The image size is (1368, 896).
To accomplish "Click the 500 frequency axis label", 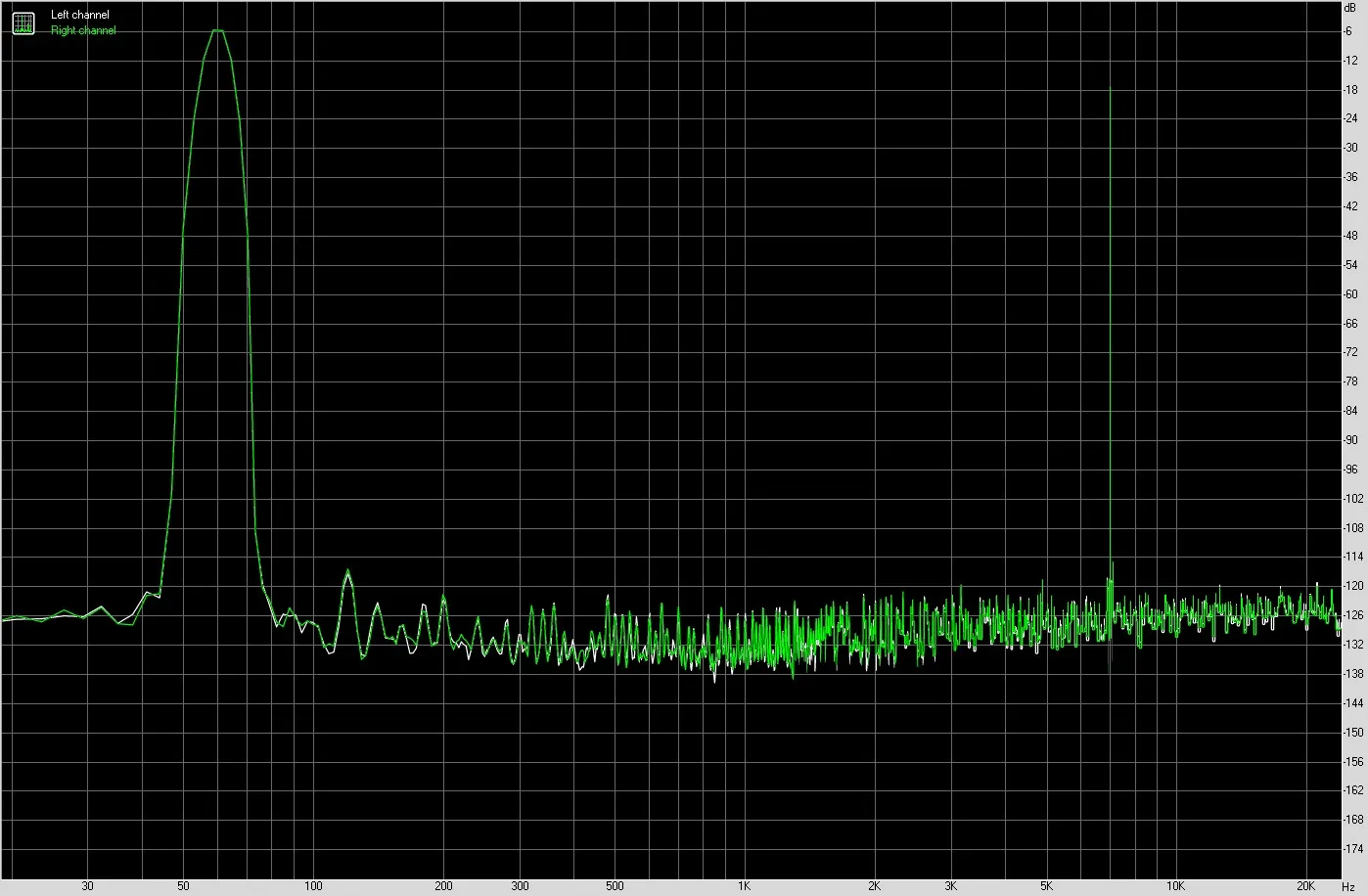I will pyautogui.click(x=615, y=886).
